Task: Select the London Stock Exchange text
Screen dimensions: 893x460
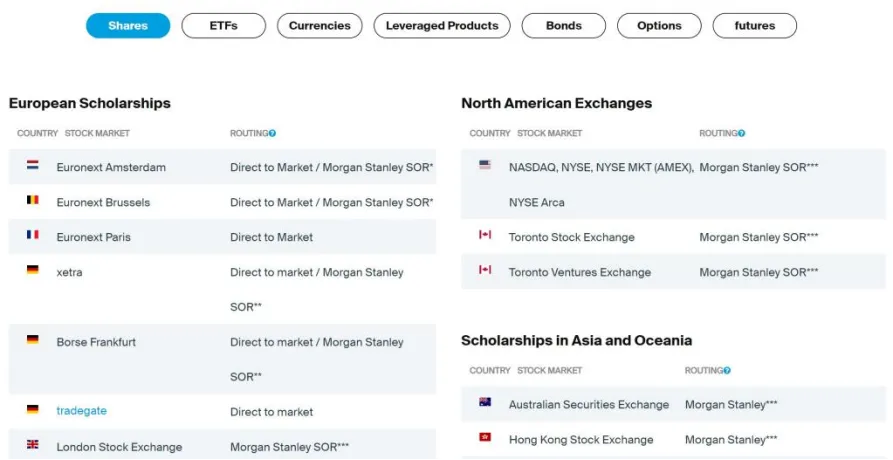Action: tap(119, 447)
